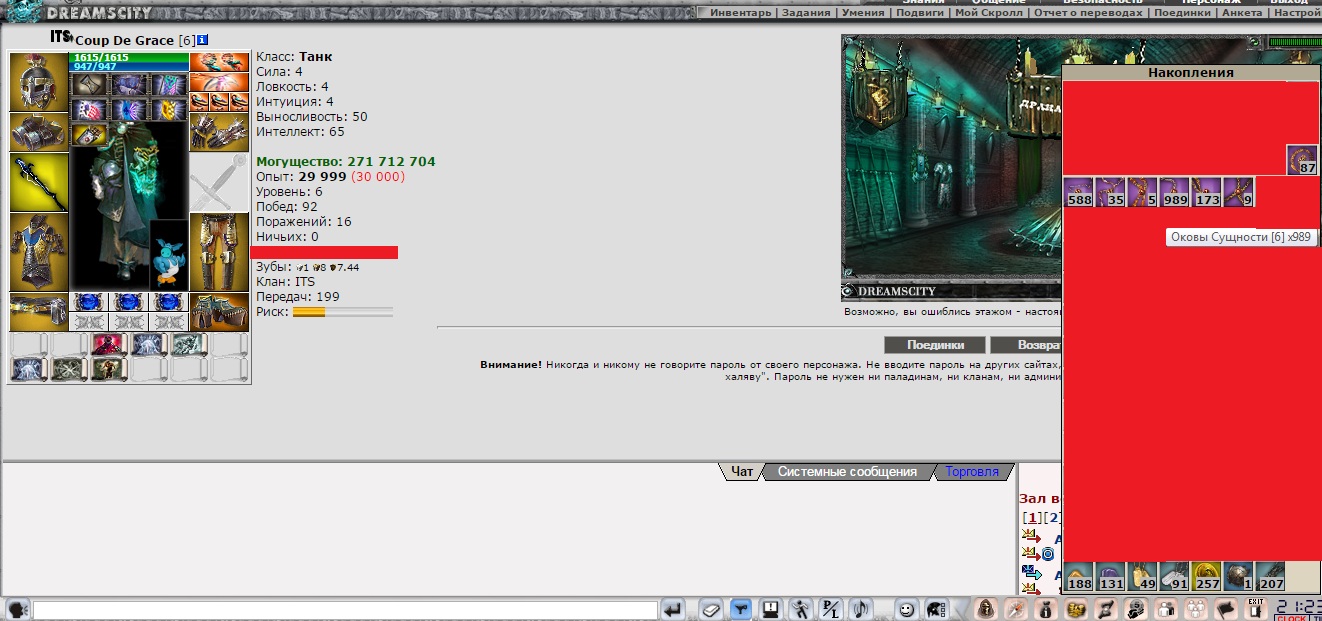The height and width of the screenshot is (621, 1322).
Task: Click the gray Поединки button below location image
Action: point(935,345)
